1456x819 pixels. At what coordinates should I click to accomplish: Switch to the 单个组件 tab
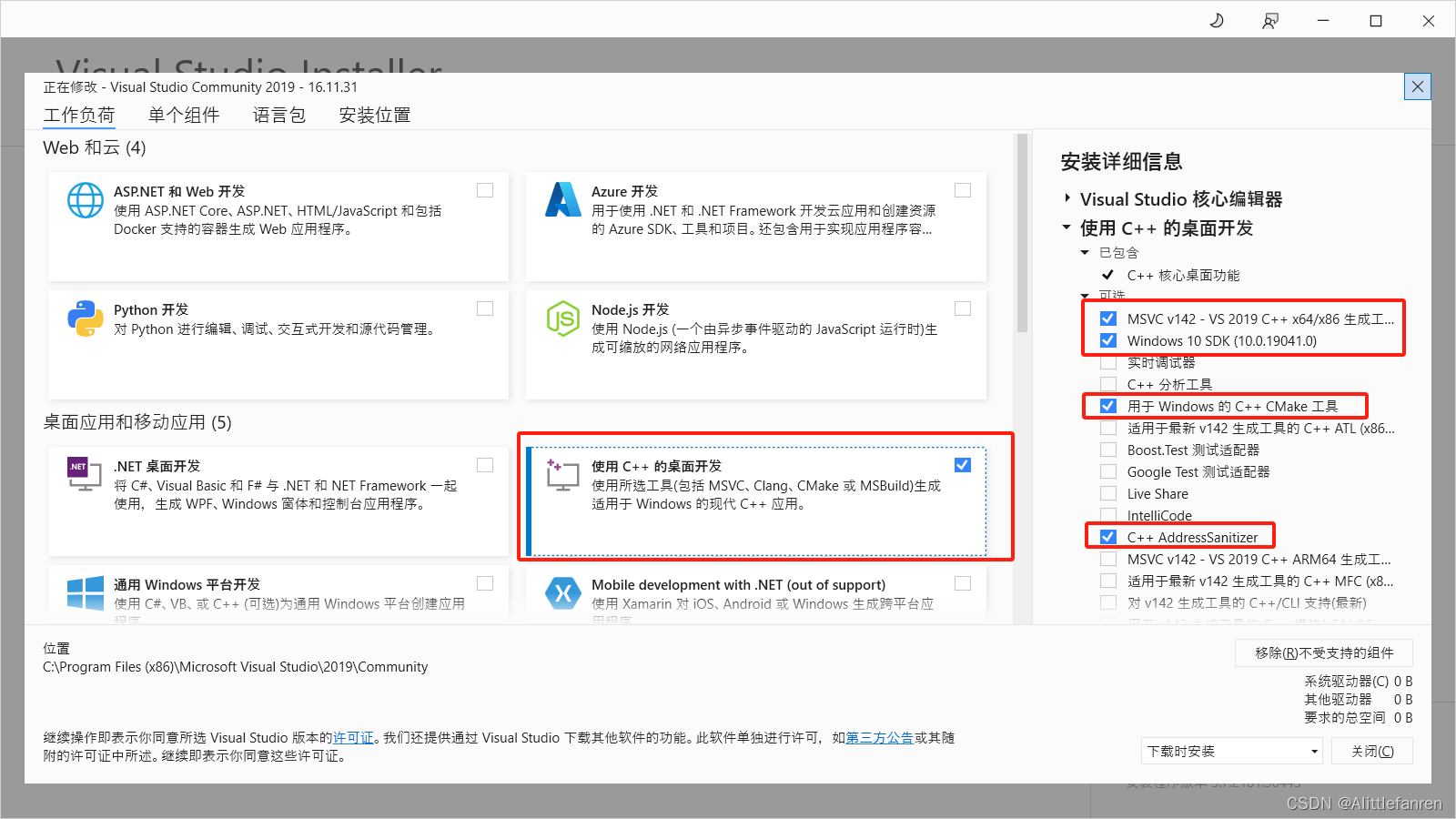(184, 115)
